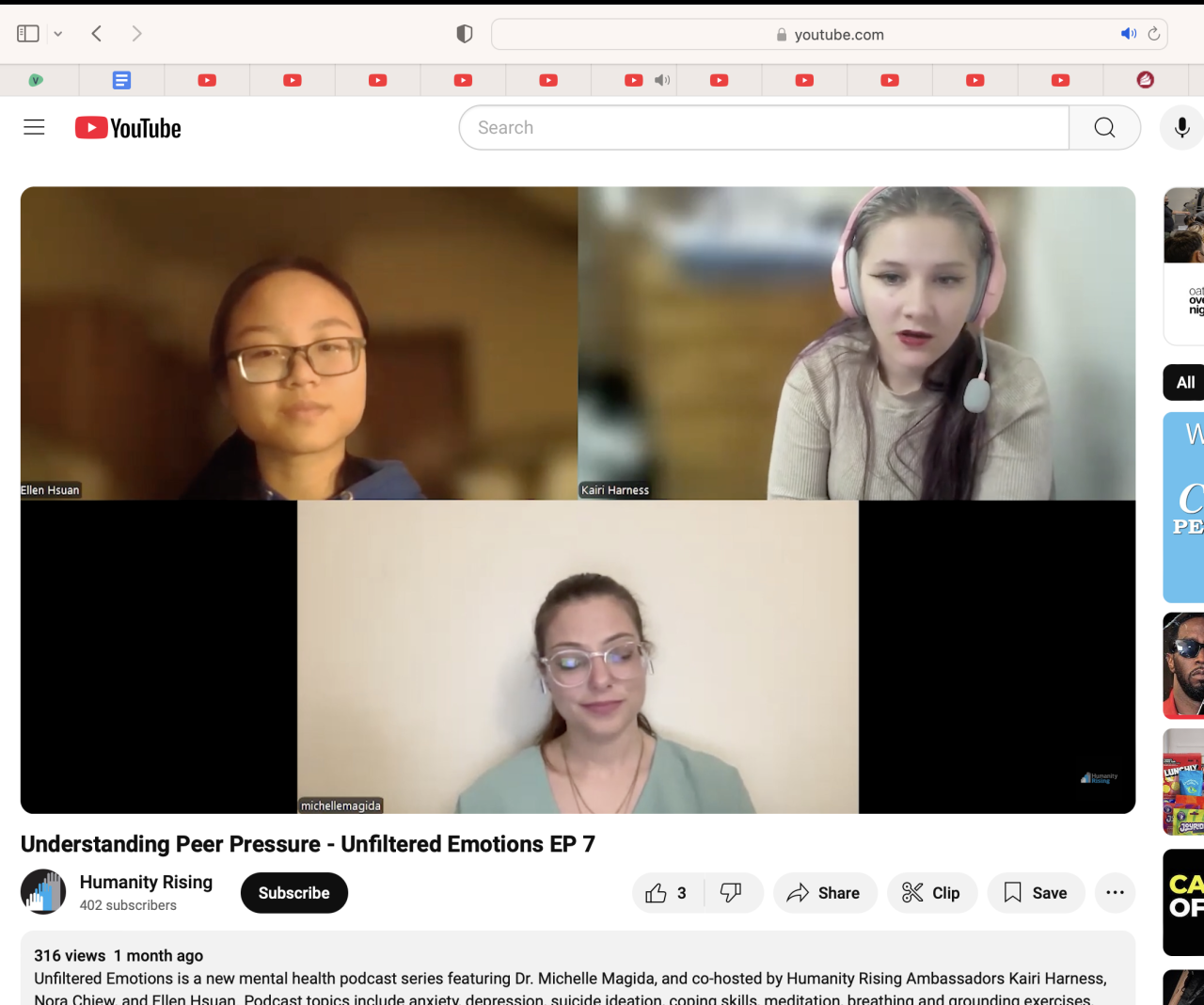
Task: Show the Safari sidebar
Action: tap(28, 34)
